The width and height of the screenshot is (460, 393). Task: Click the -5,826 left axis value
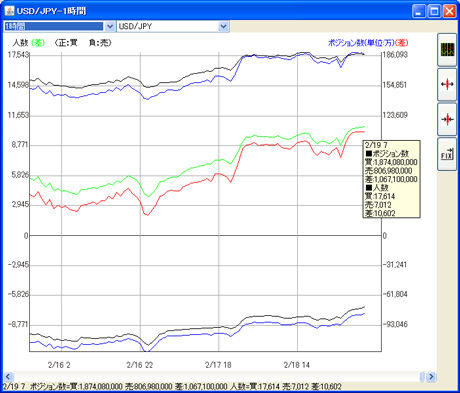19,294
